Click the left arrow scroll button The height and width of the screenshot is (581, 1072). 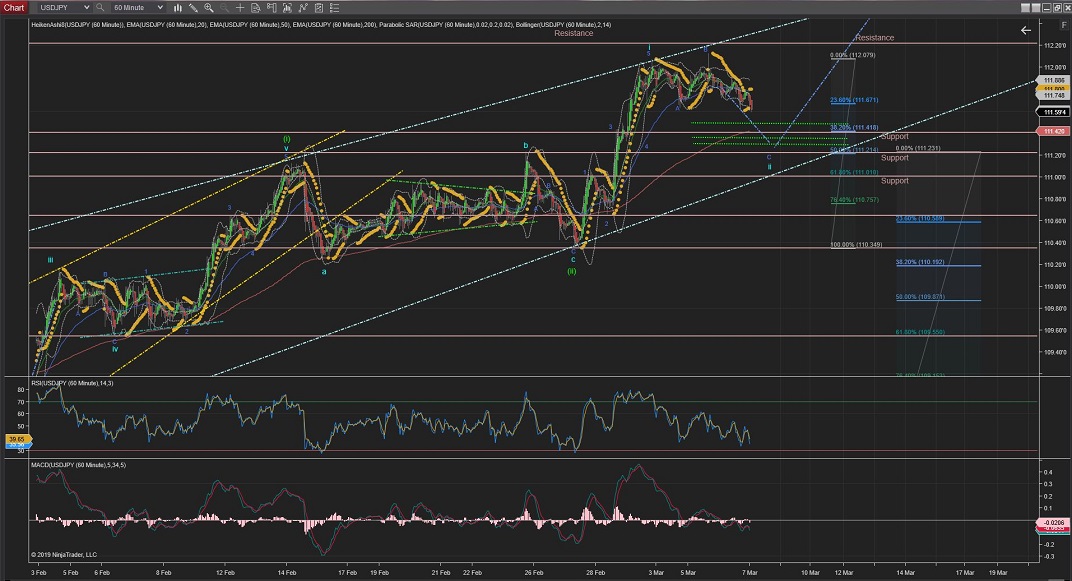pos(1025,31)
